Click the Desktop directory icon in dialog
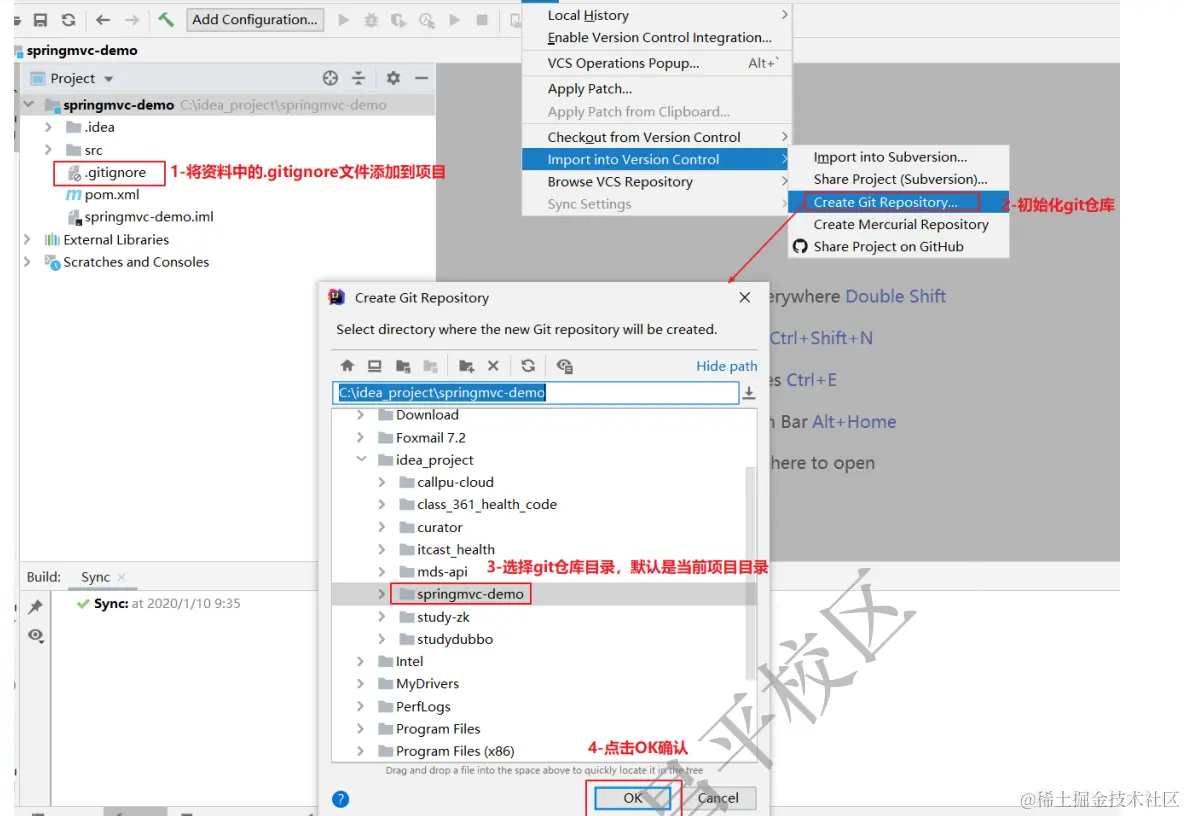 pos(374,366)
